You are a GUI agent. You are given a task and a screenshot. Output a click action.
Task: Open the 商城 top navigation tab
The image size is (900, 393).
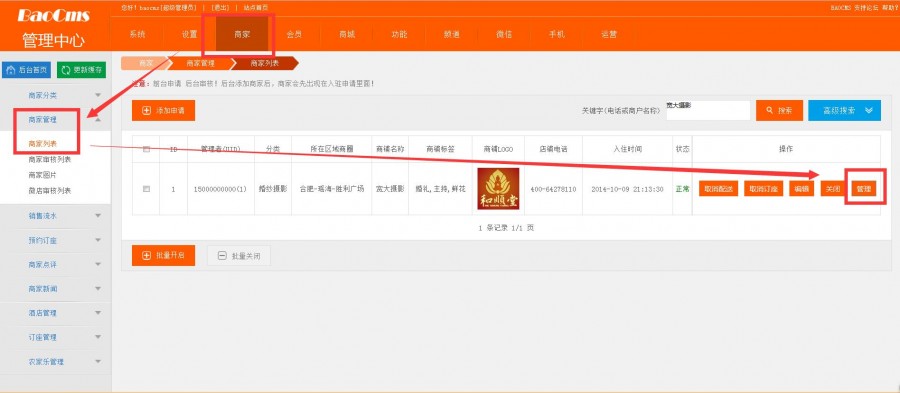click(347, 34)
